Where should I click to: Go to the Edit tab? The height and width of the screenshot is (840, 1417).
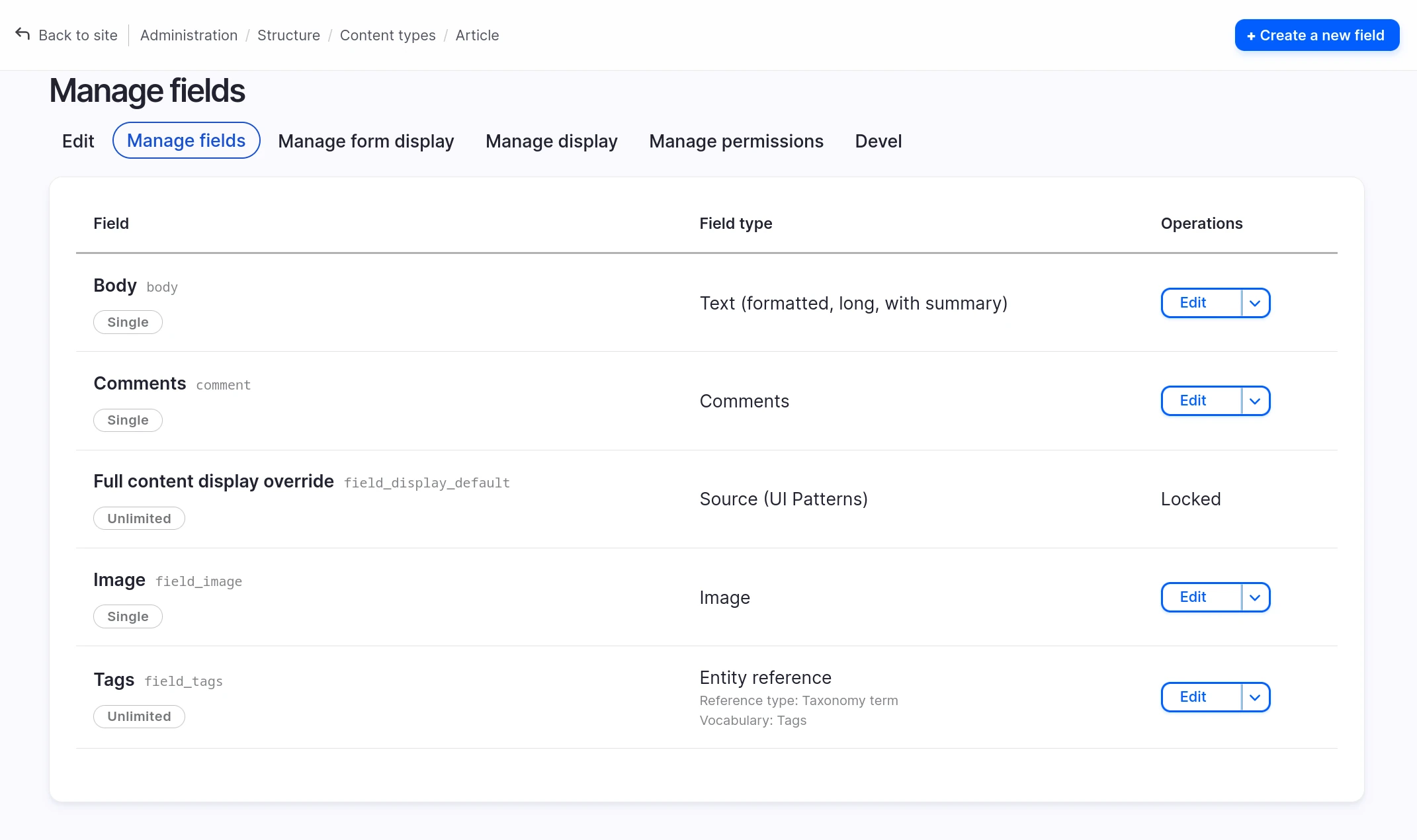click(x=78, y=141)
